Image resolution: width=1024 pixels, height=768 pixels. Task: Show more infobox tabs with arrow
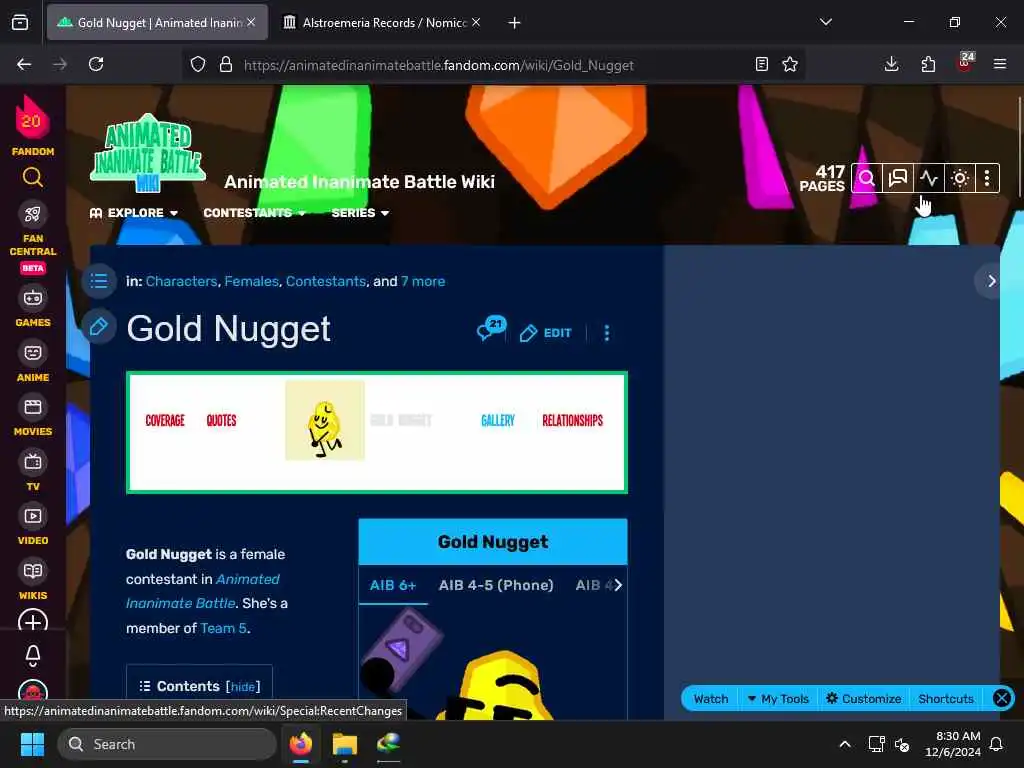click(618, 585)
